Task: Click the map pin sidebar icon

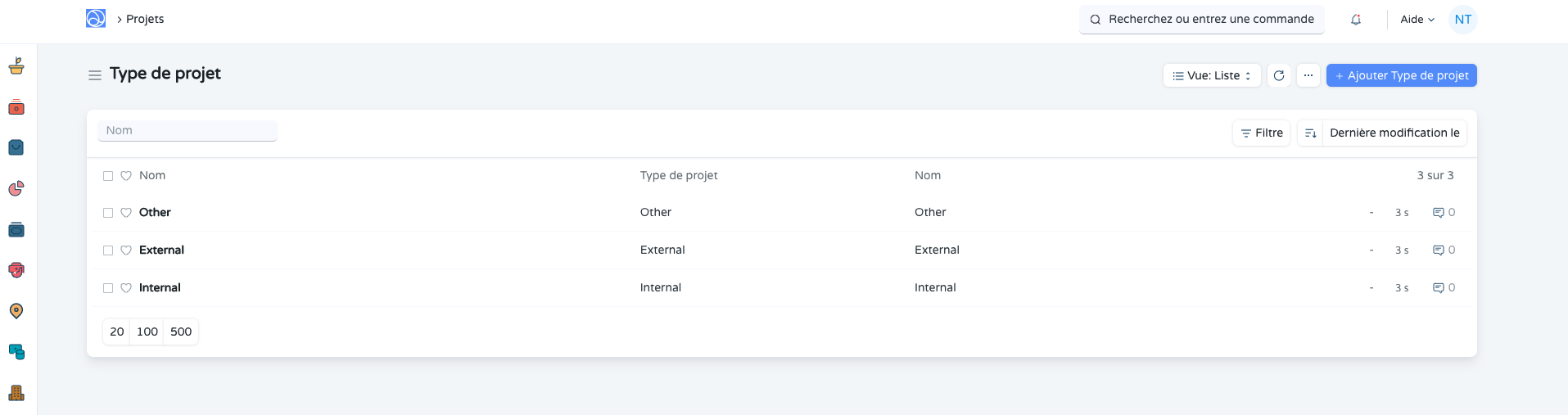Action: pyautogui.click(x=16, y=311)
